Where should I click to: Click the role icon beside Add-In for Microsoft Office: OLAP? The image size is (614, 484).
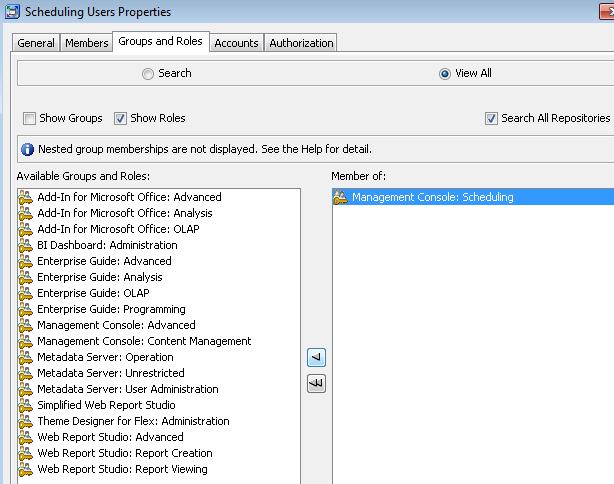tap(26, 229)
